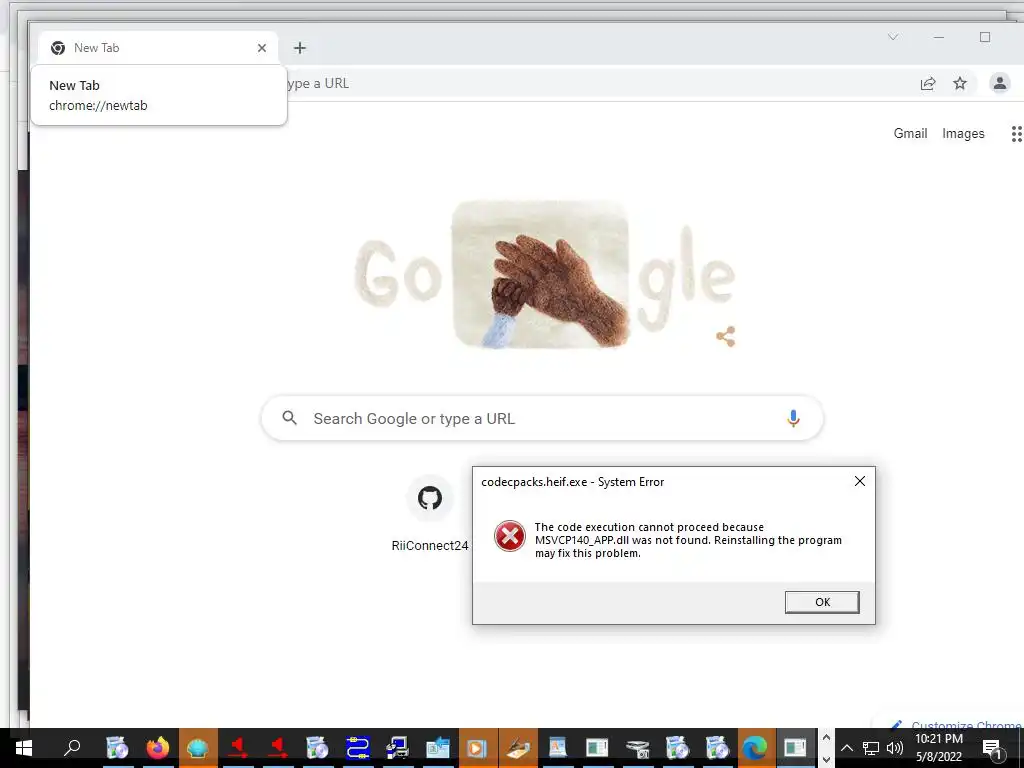Screen dimensions: 1024x768
Task: Close the New Tab tab
Action: pyautogui.click(x=262, y=48)
